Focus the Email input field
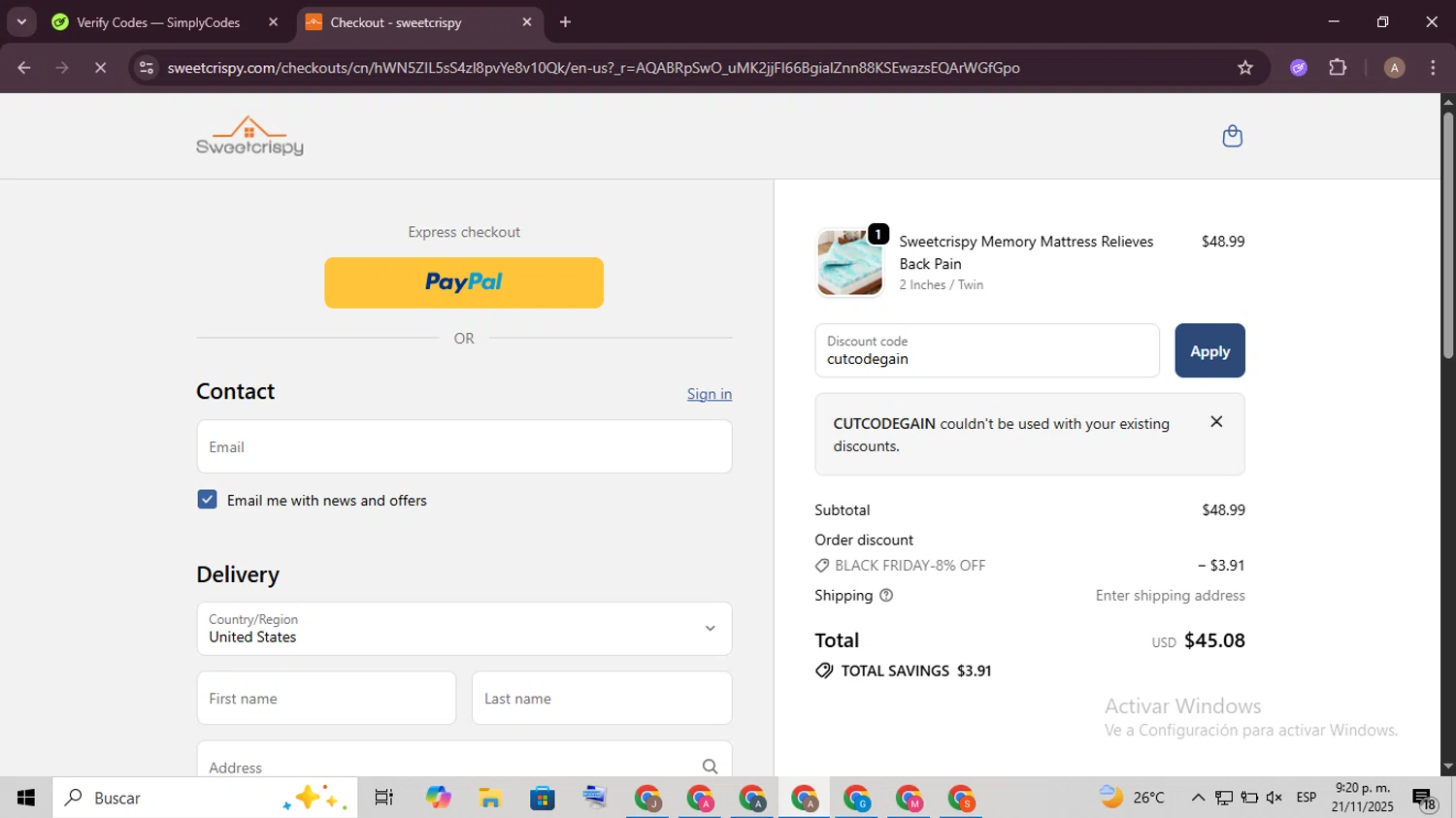This screenshot has height=818, width=1456. point(464,446)
